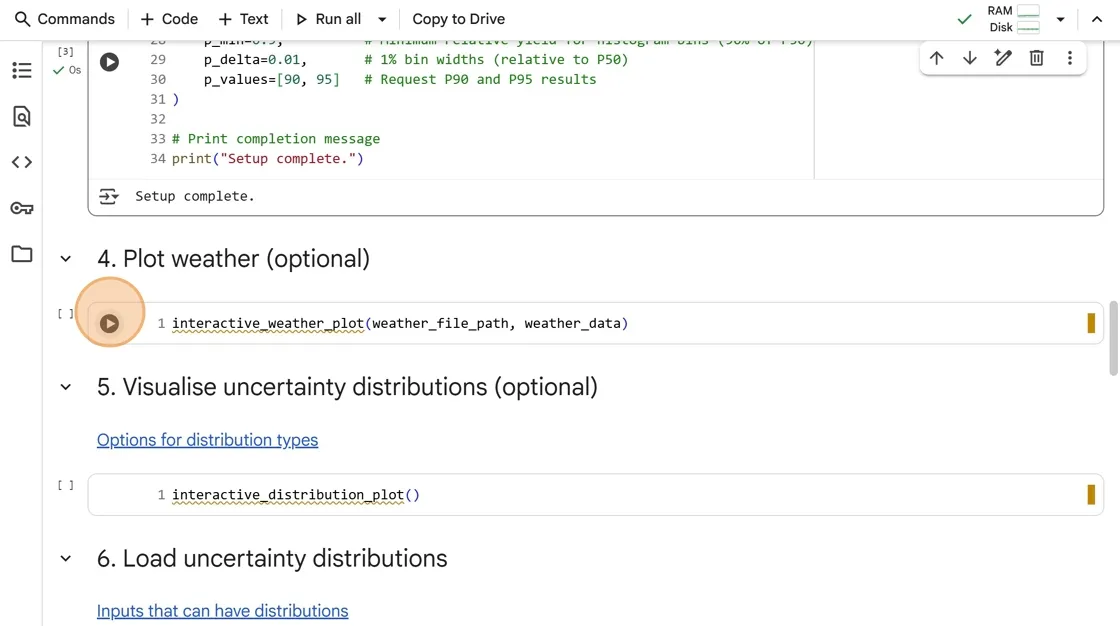
Task: Open the cell's more options menu
Action: pos(1069,58)
